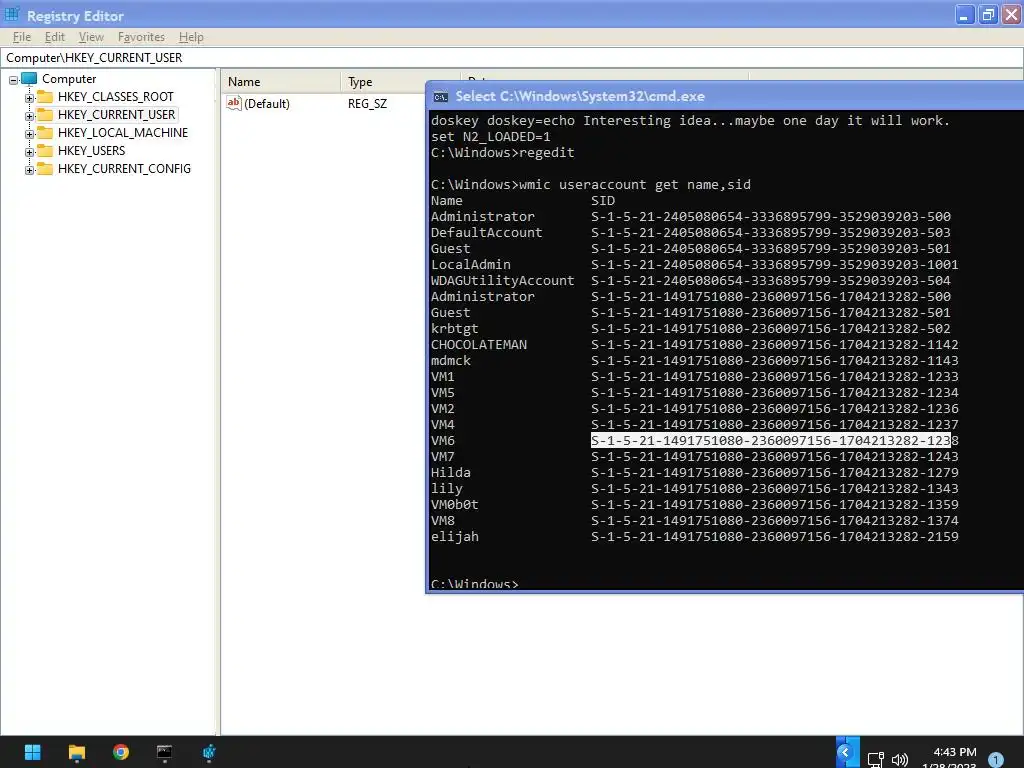
Task: Click HKEY_CLASSES_ROOT folder icon
Action: point(45,97)
